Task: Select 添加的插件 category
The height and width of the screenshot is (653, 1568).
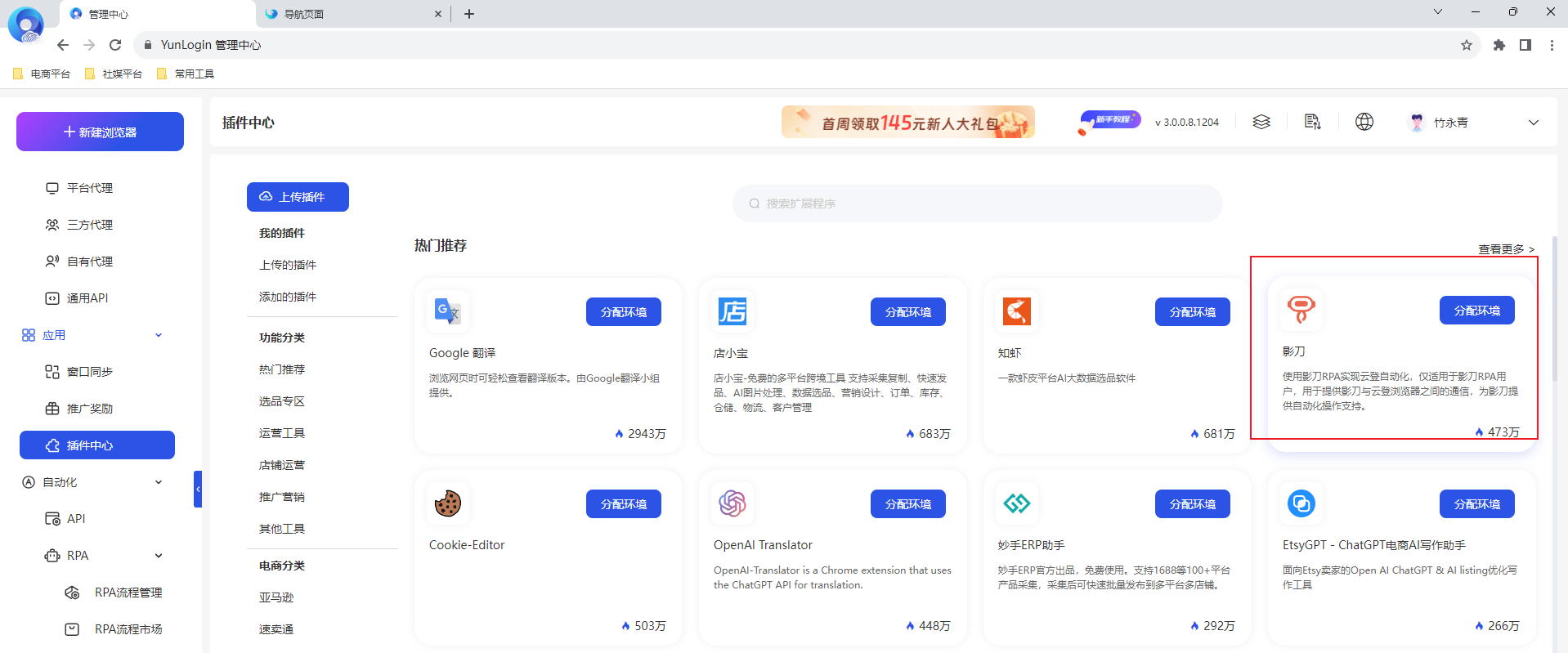Action: click(x=288, y=297)
